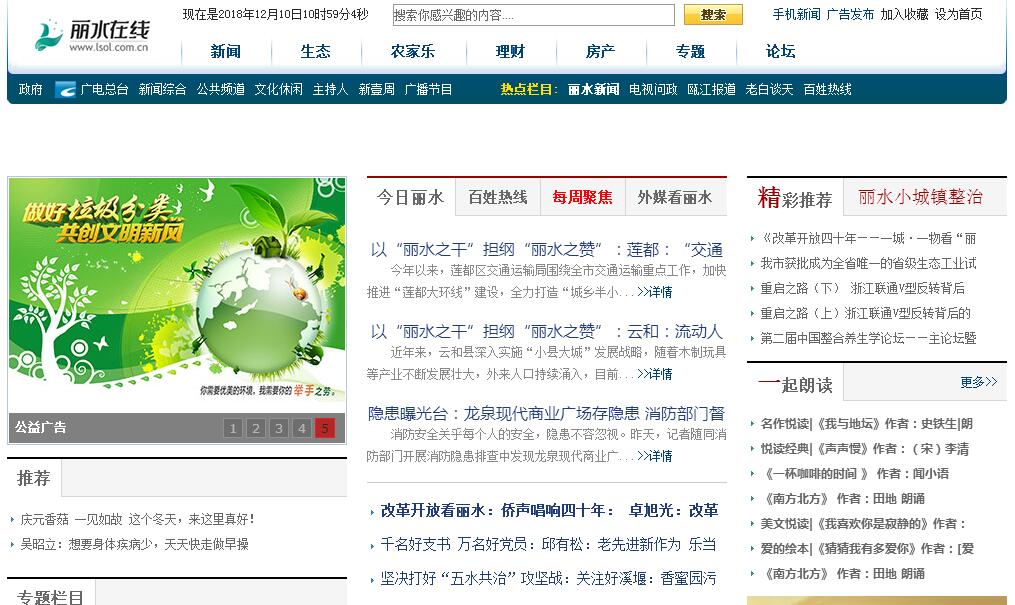
Task: Focus the search input box
Action: click(532, 15)
